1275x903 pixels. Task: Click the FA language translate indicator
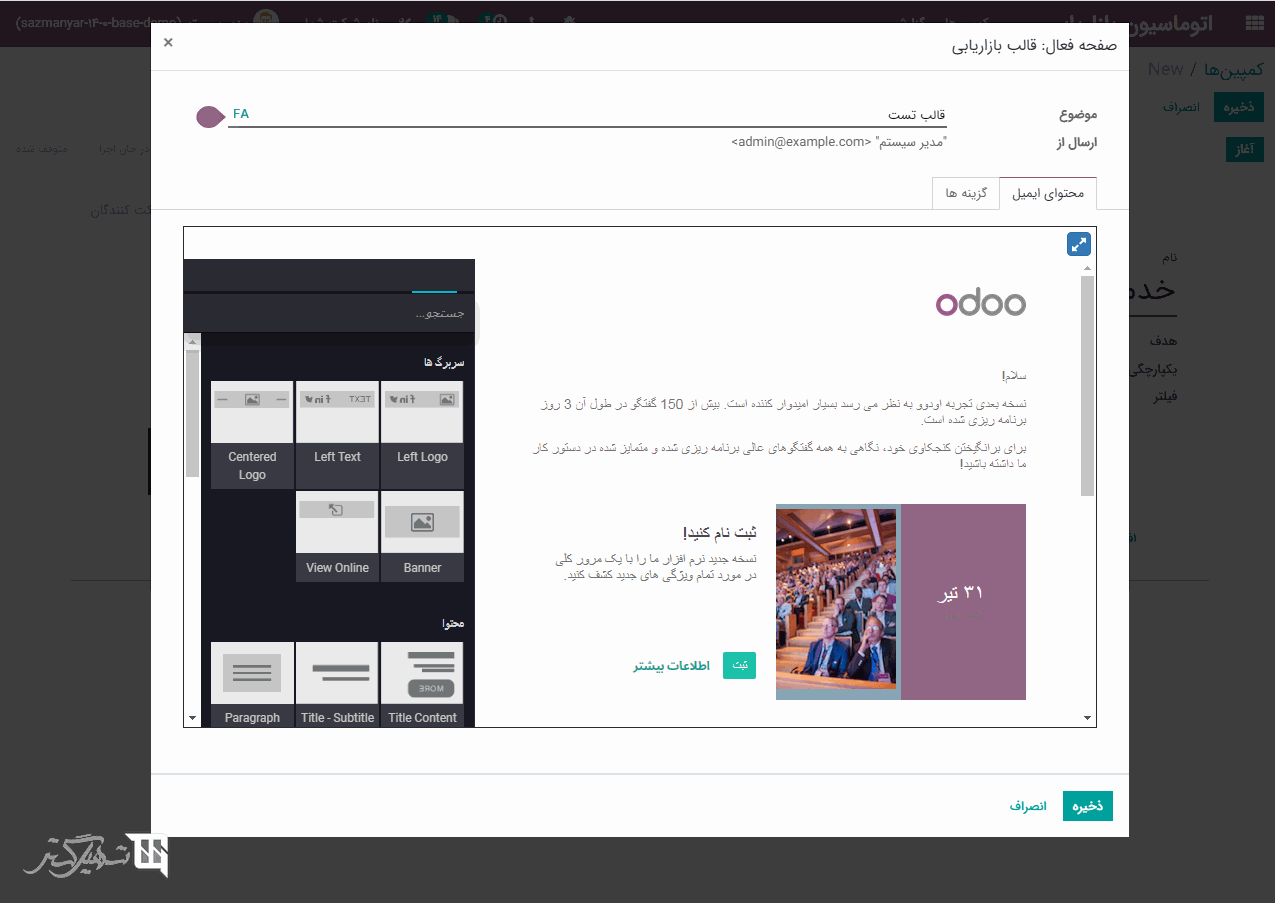(x=240, y=114)
